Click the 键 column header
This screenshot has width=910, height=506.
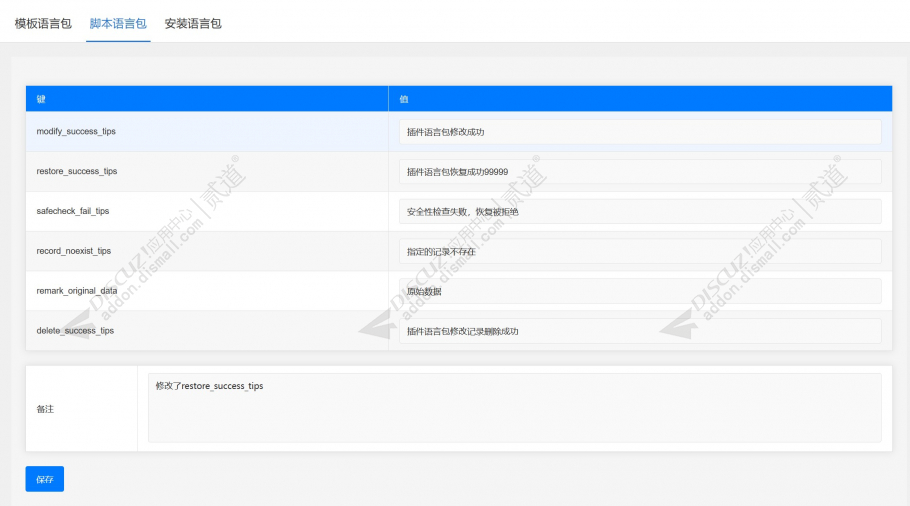[x=207, y=99]
